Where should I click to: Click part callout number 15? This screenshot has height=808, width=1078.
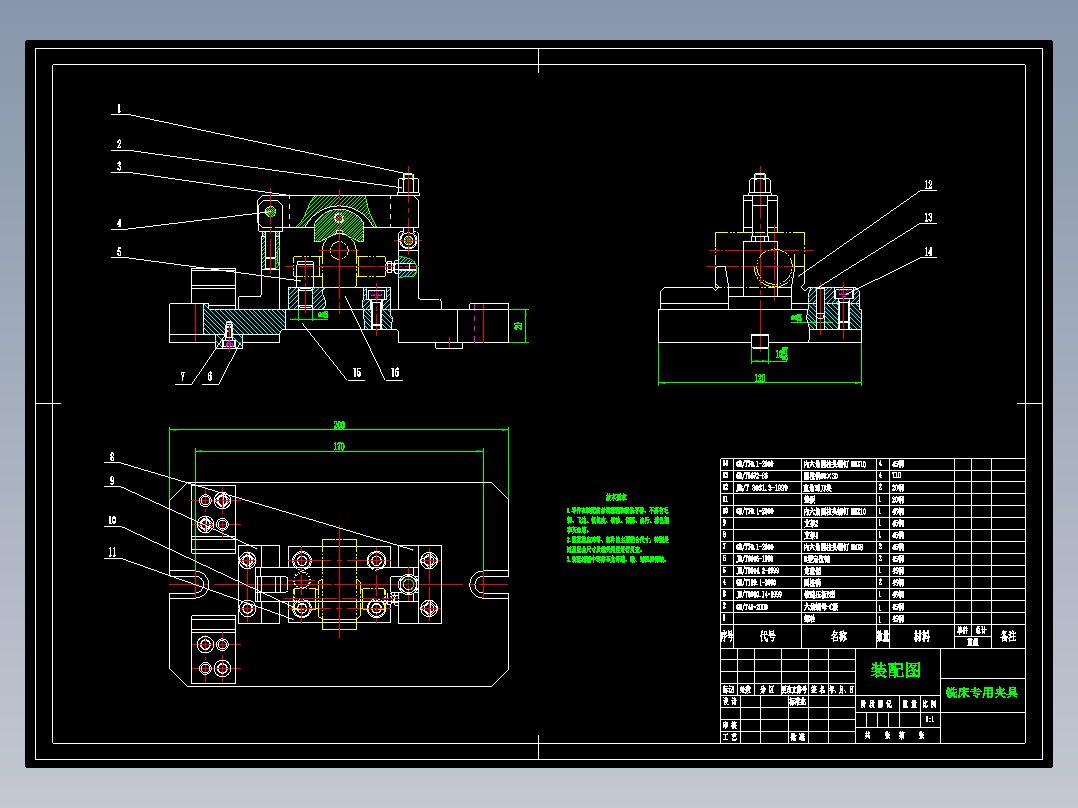coord(357,373)
